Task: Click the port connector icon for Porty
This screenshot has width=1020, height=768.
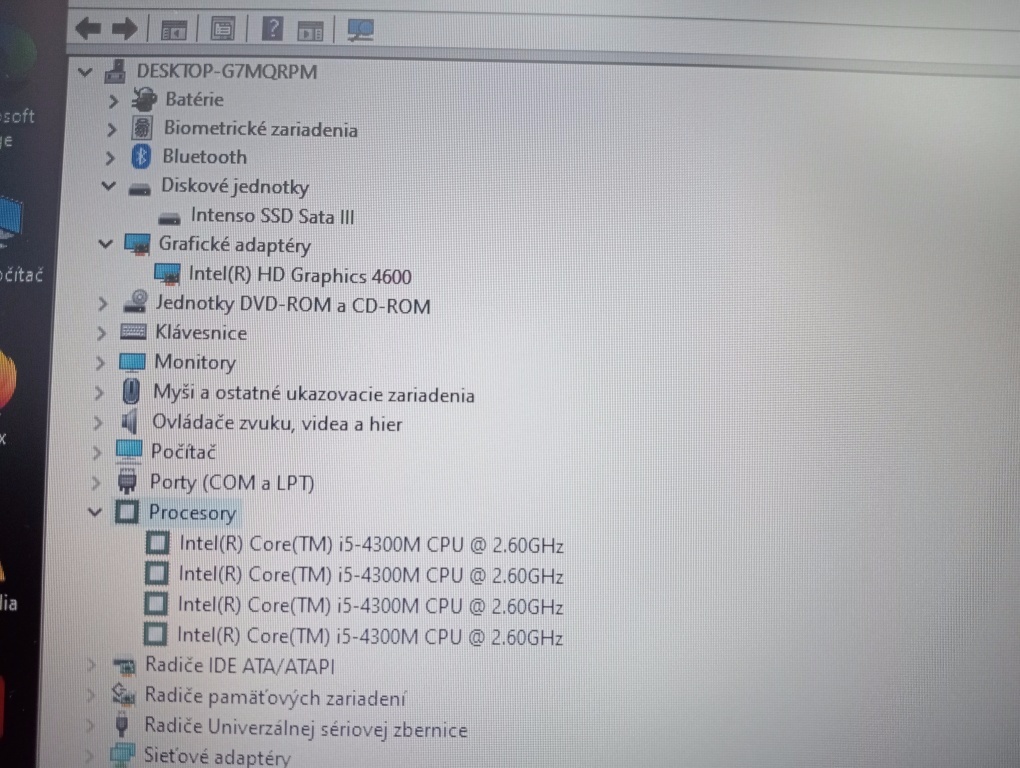Action: [x=127, y=481]
